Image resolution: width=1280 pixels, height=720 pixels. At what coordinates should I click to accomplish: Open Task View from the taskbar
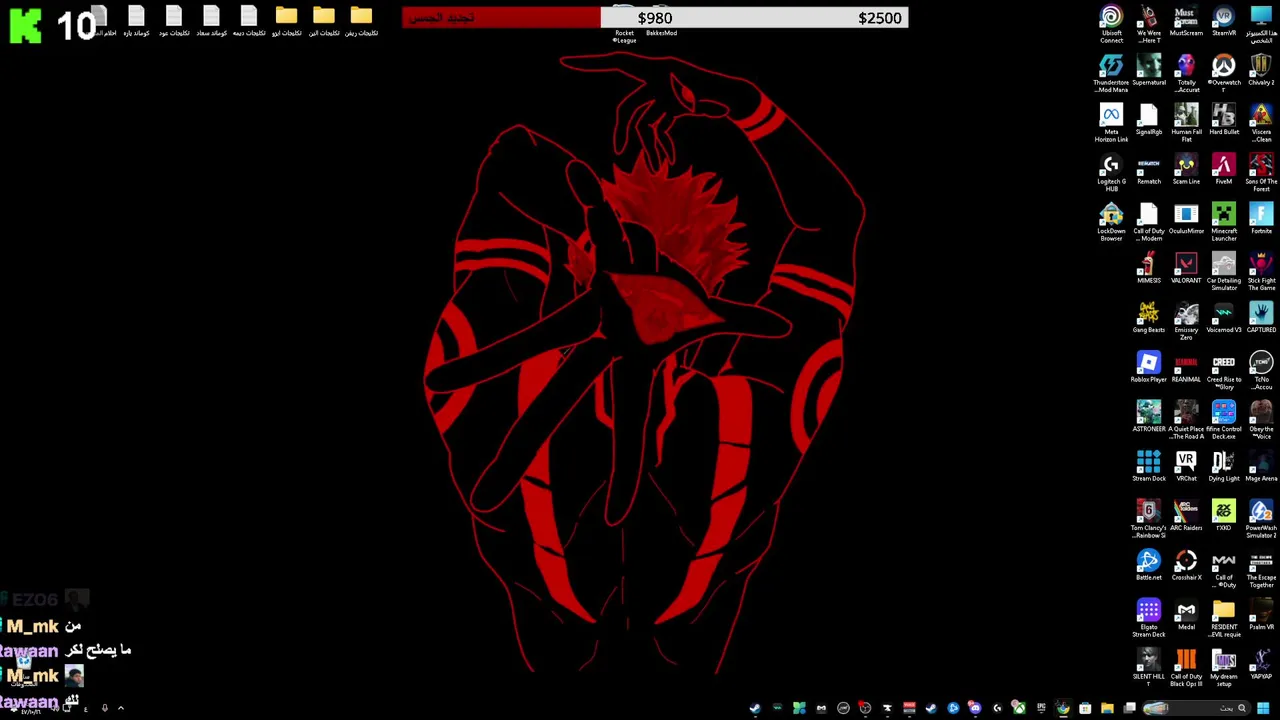pyautogui.click(x=1129, y=708)
